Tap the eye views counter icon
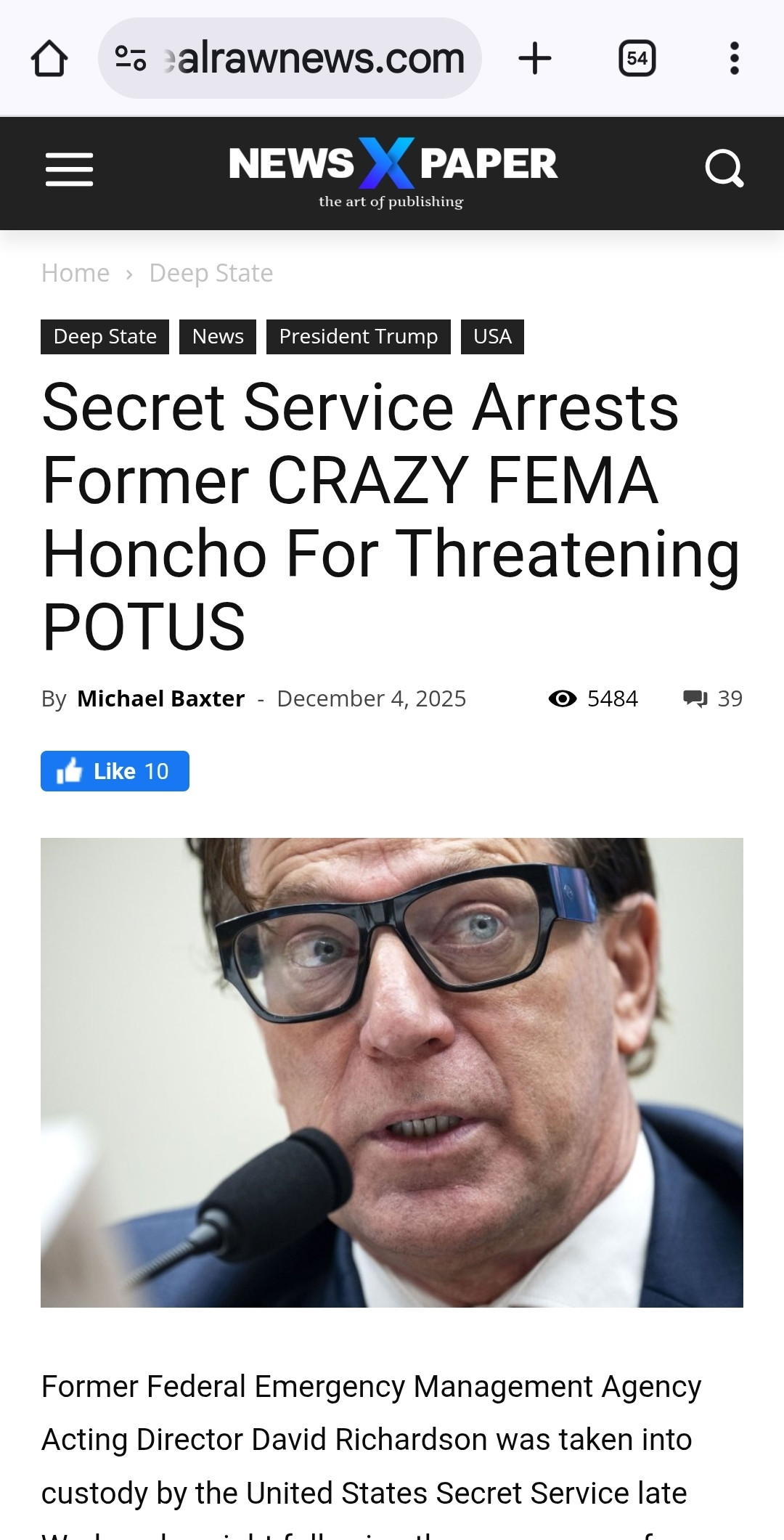 pyautogui.click(x=563, y=698)
